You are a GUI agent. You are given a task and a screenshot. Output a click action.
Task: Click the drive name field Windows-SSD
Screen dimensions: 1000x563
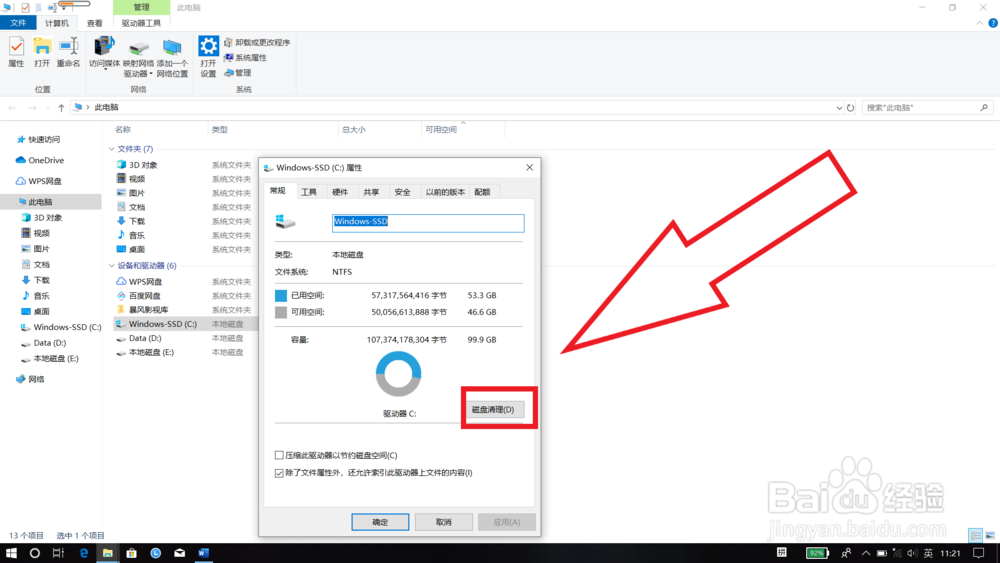pos(428,223)
